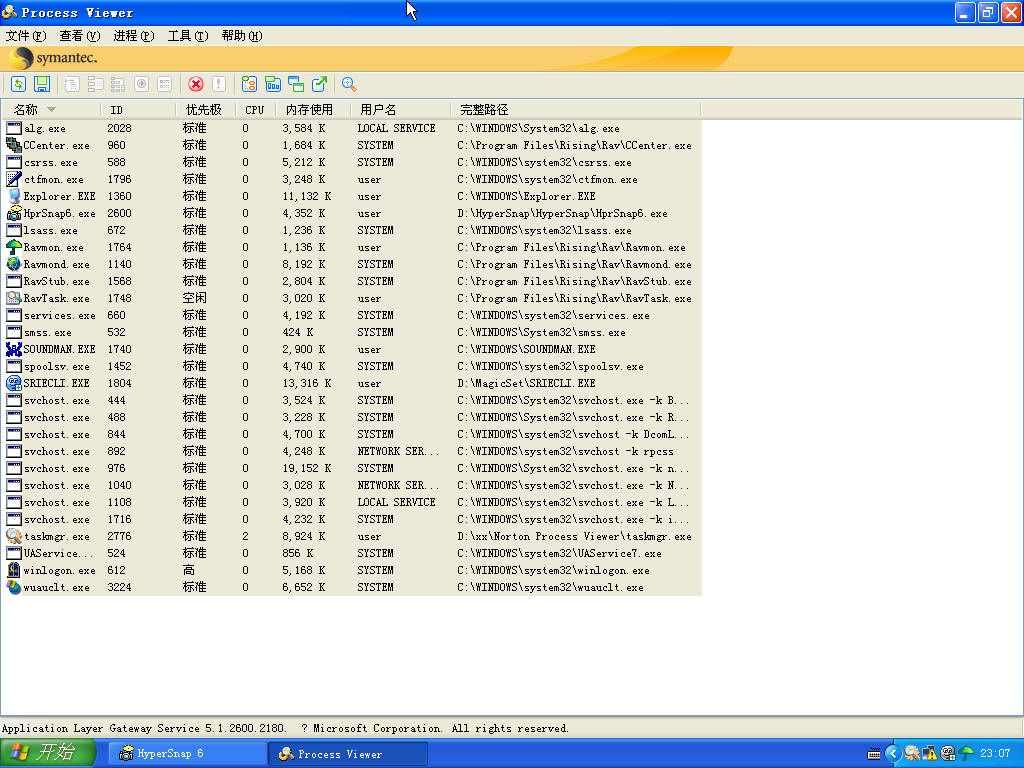Select svchost.exe with ID 976
Screen dimensions: 1024x768
[x=353, y=468]
